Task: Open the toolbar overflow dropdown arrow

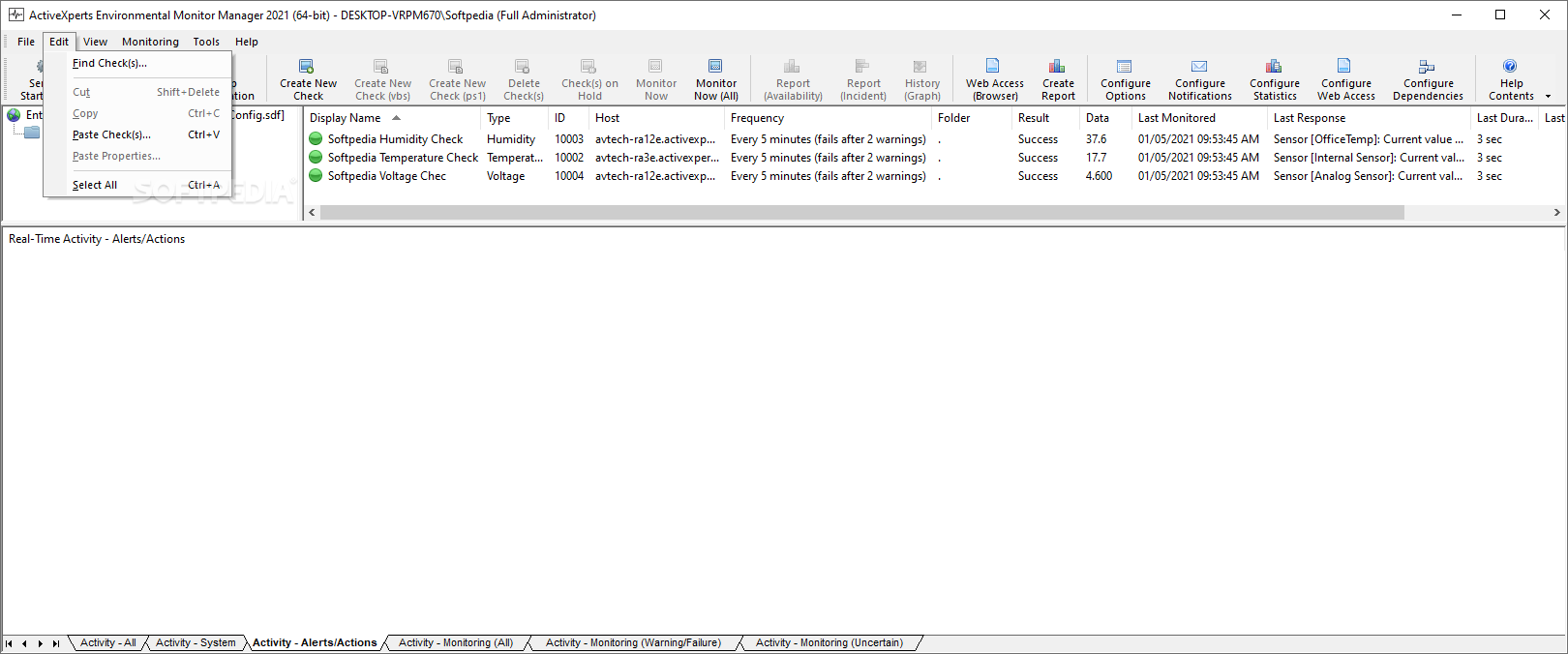Action: [1548, 96]
